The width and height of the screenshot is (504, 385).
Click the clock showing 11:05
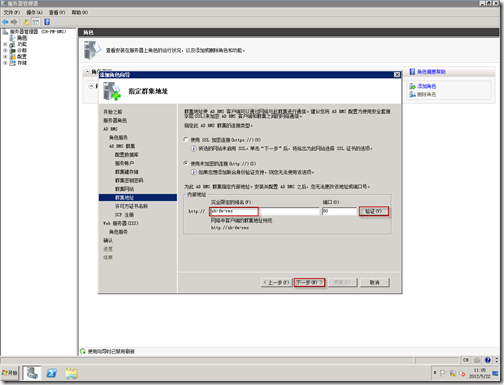[x=480, y=370]
